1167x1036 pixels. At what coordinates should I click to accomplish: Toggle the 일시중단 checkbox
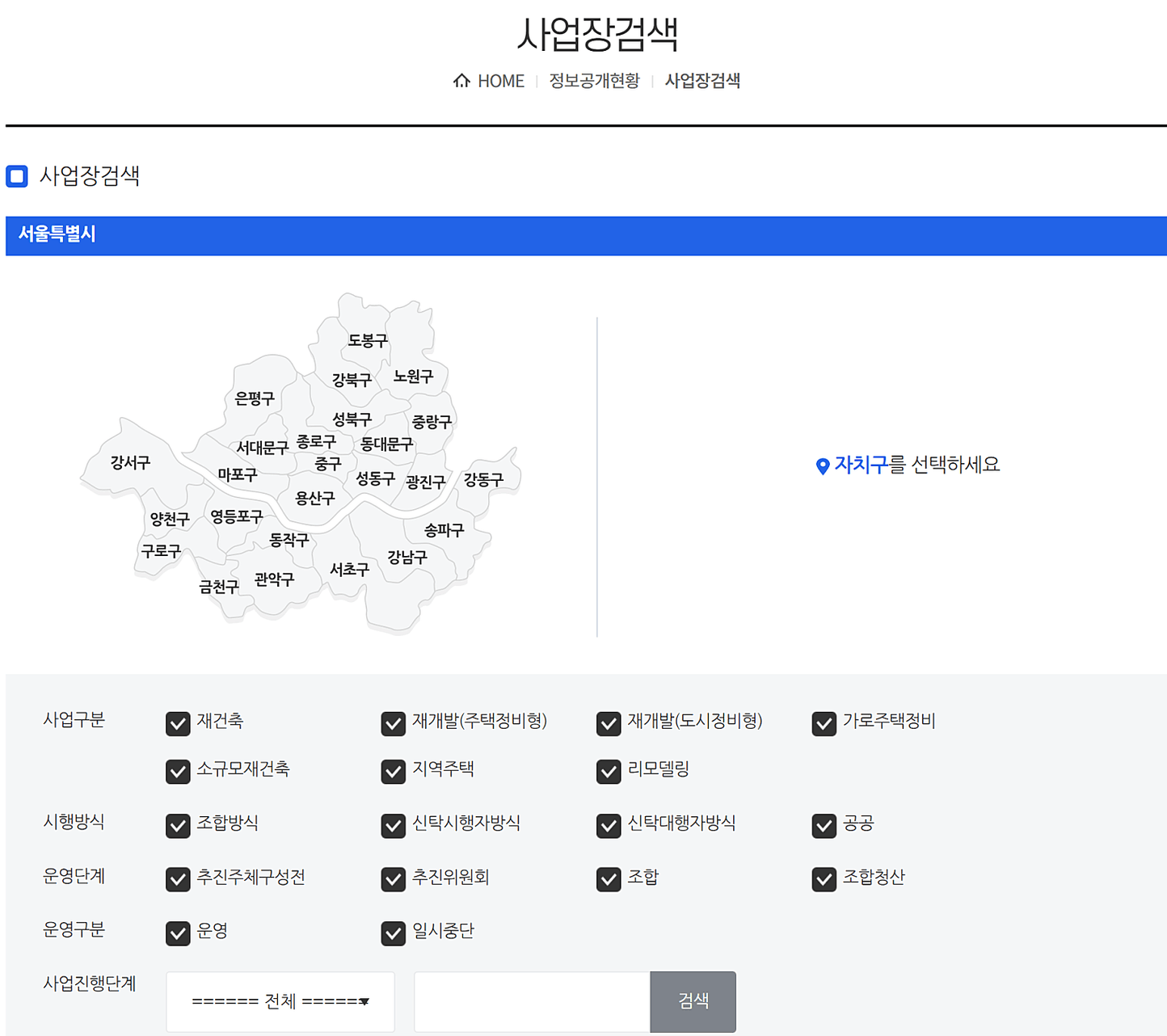click(x=394, y=933)
